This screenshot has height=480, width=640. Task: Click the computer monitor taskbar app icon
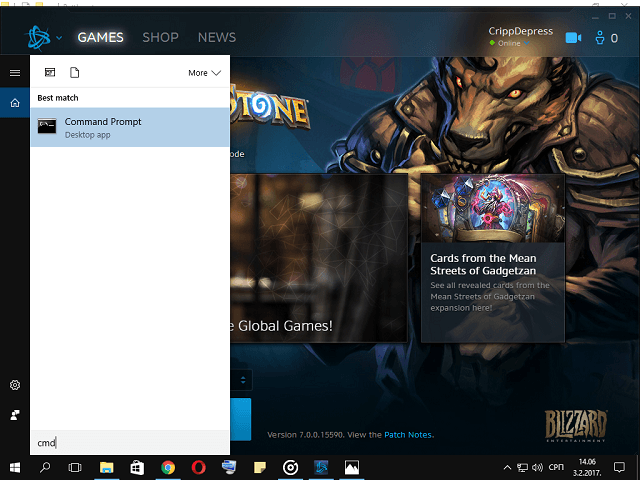[229, 467]
